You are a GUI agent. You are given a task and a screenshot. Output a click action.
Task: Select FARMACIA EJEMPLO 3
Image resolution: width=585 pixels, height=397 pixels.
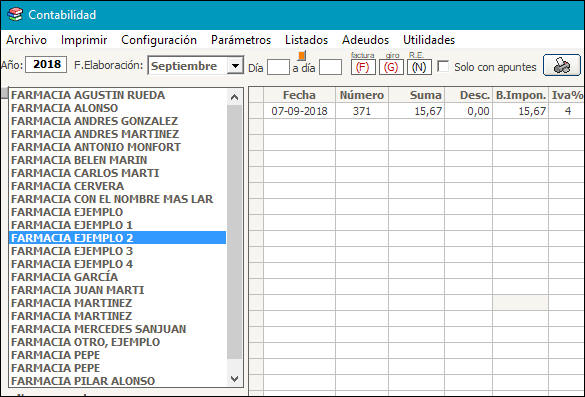pos(117,251)
